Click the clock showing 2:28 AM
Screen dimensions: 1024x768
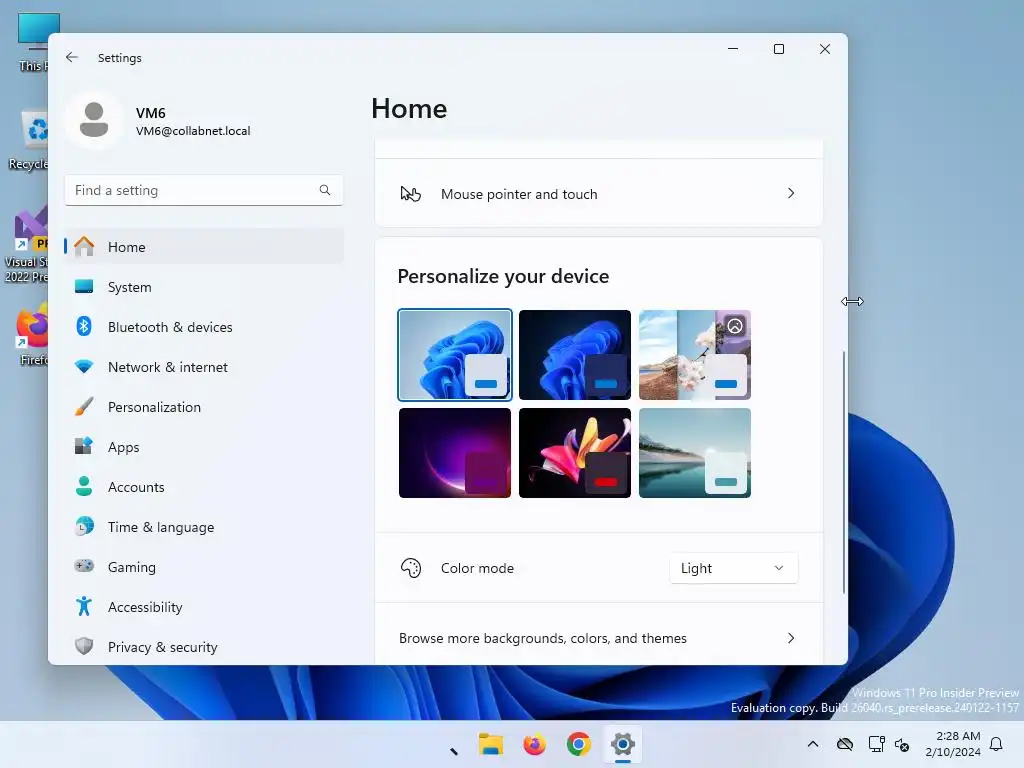(958, 736)
